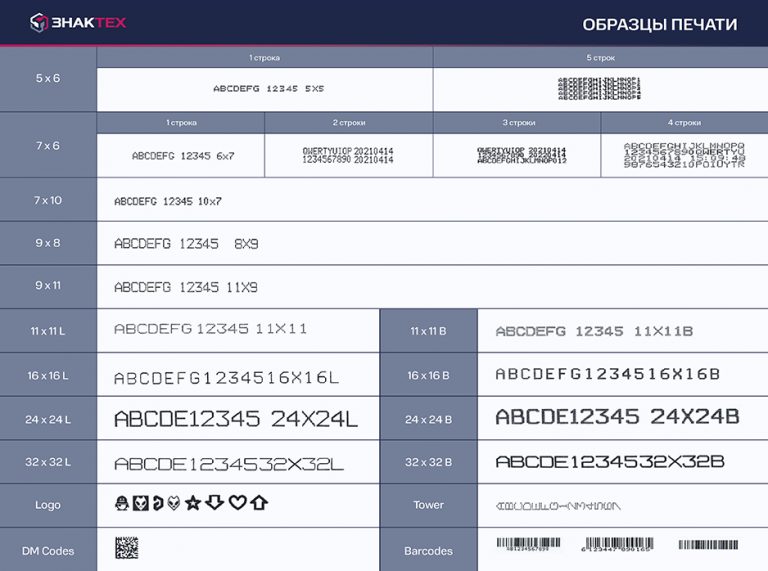The height and width of the screenshot is (571, 768).
Task: Click the Data Matrix code sample
Action: pos(127,547)
